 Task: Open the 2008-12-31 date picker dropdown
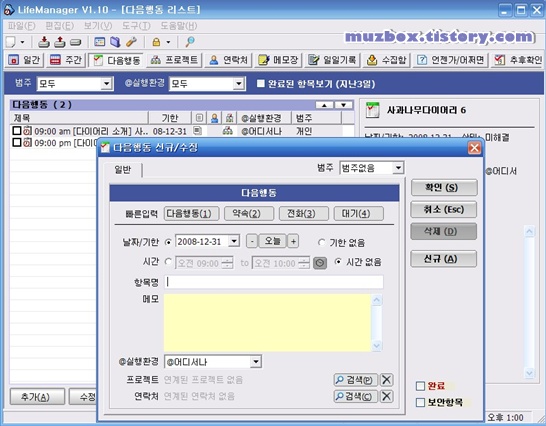click(234, 241)
